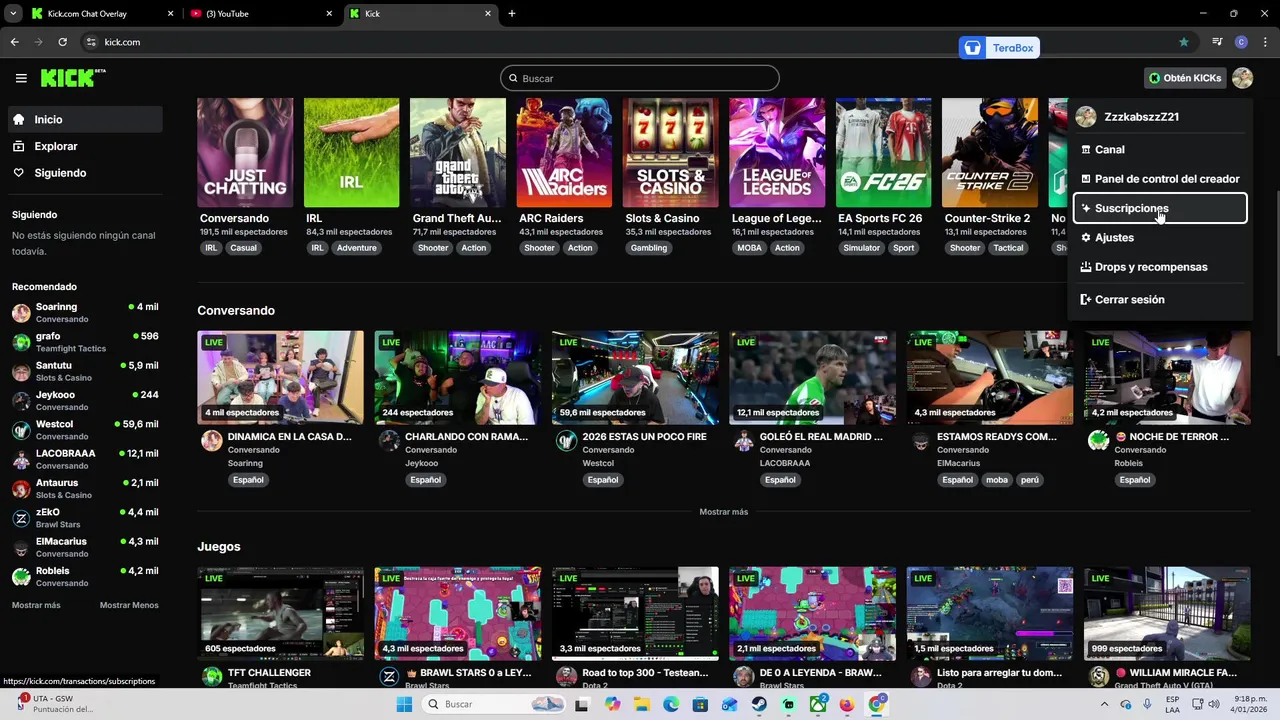Open the Soaring live stream thumbnail

point(280,378)
